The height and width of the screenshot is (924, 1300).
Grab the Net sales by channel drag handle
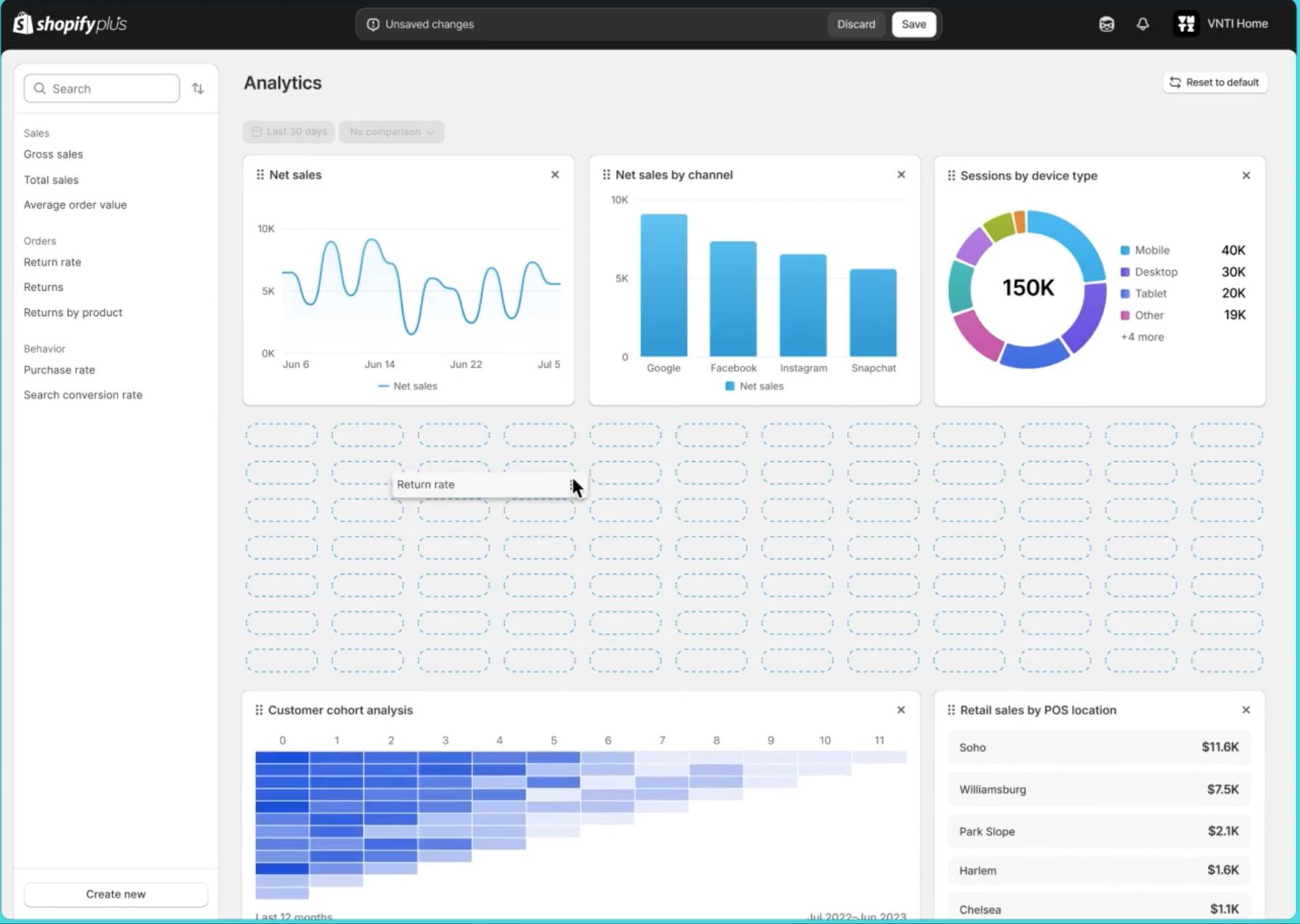[x=606, y=175]
